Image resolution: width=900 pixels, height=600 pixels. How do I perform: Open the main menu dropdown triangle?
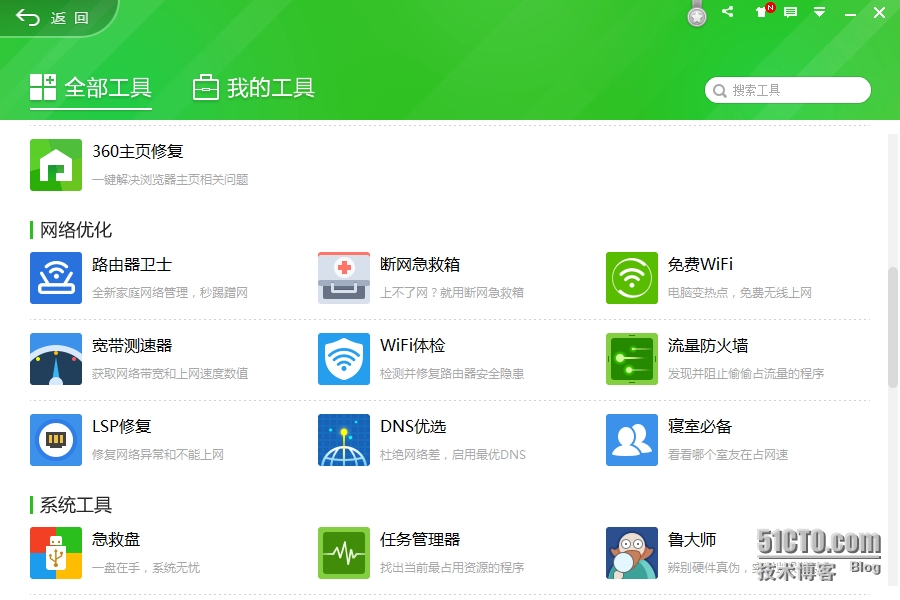click(x=820, y=12)
